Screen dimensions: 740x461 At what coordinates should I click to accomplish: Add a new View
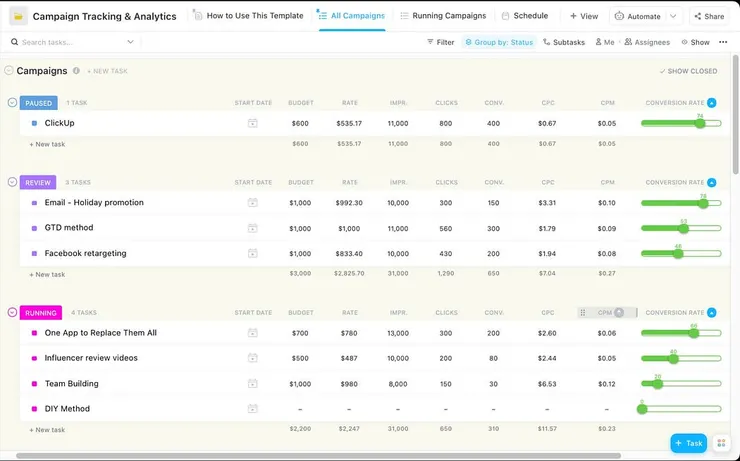coord(584,16)
